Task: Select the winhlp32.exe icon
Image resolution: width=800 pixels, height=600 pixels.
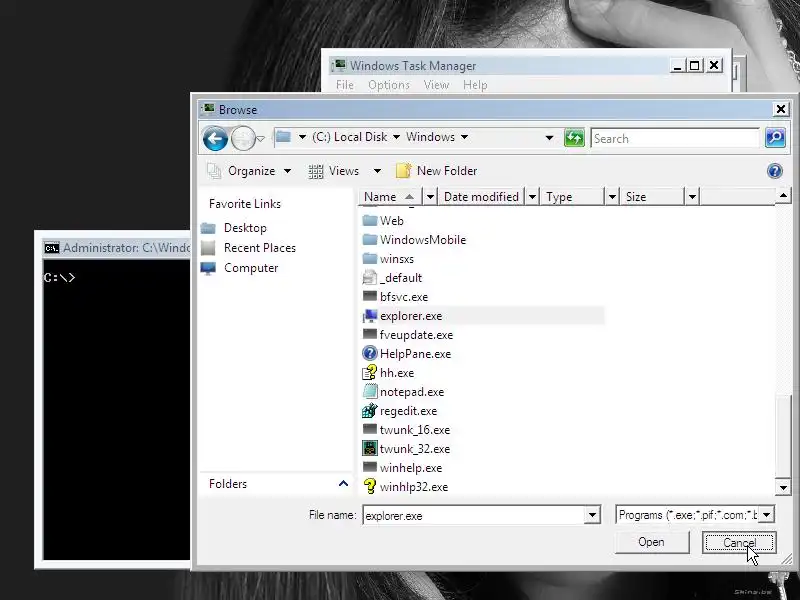Action: tap(370, 486)
